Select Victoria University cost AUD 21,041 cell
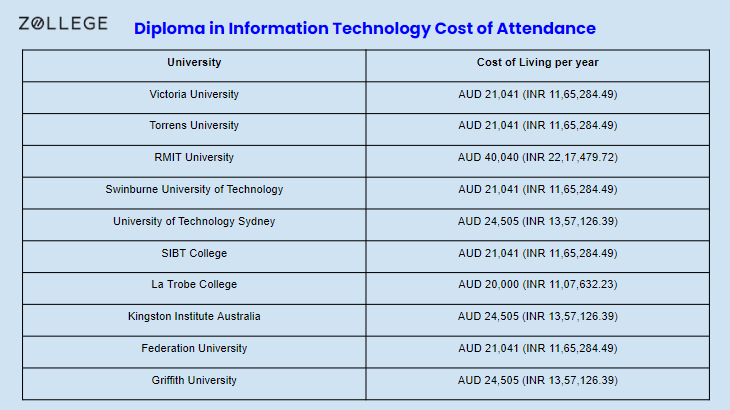Viewport: 730px width, 410px height. click(538, 98)
